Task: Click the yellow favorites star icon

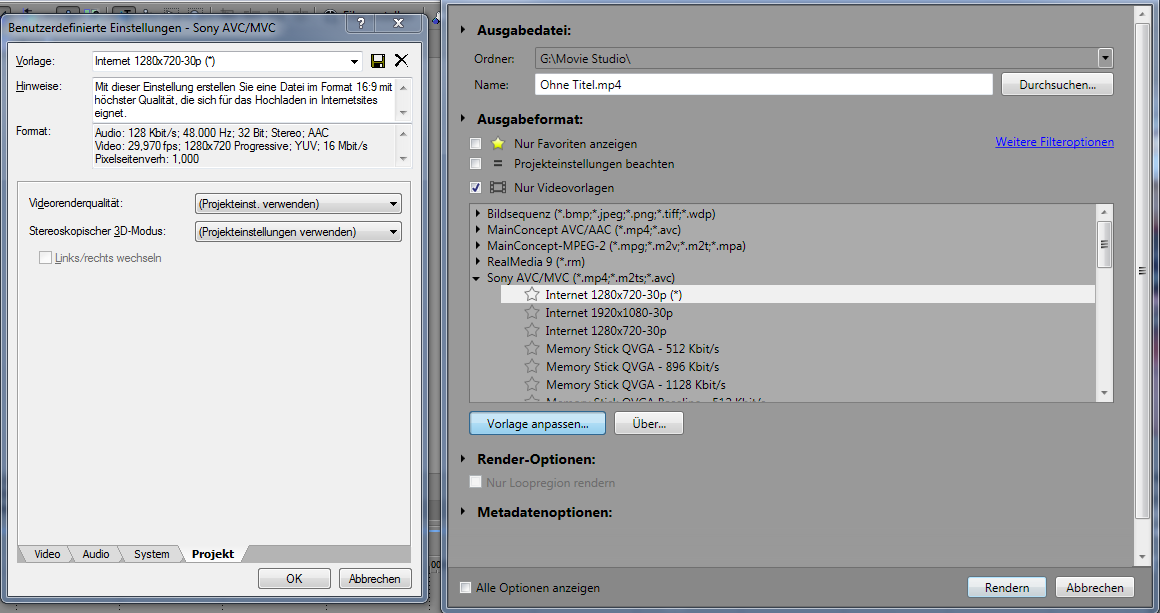Action: (498, 143)
